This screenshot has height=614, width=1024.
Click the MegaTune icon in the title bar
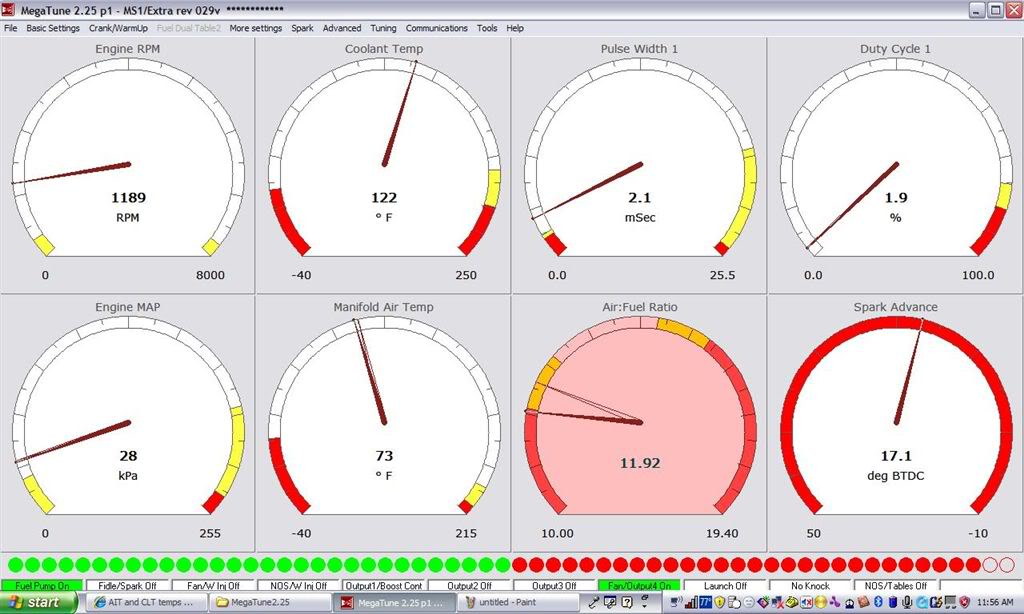click(x=8, y=10)
